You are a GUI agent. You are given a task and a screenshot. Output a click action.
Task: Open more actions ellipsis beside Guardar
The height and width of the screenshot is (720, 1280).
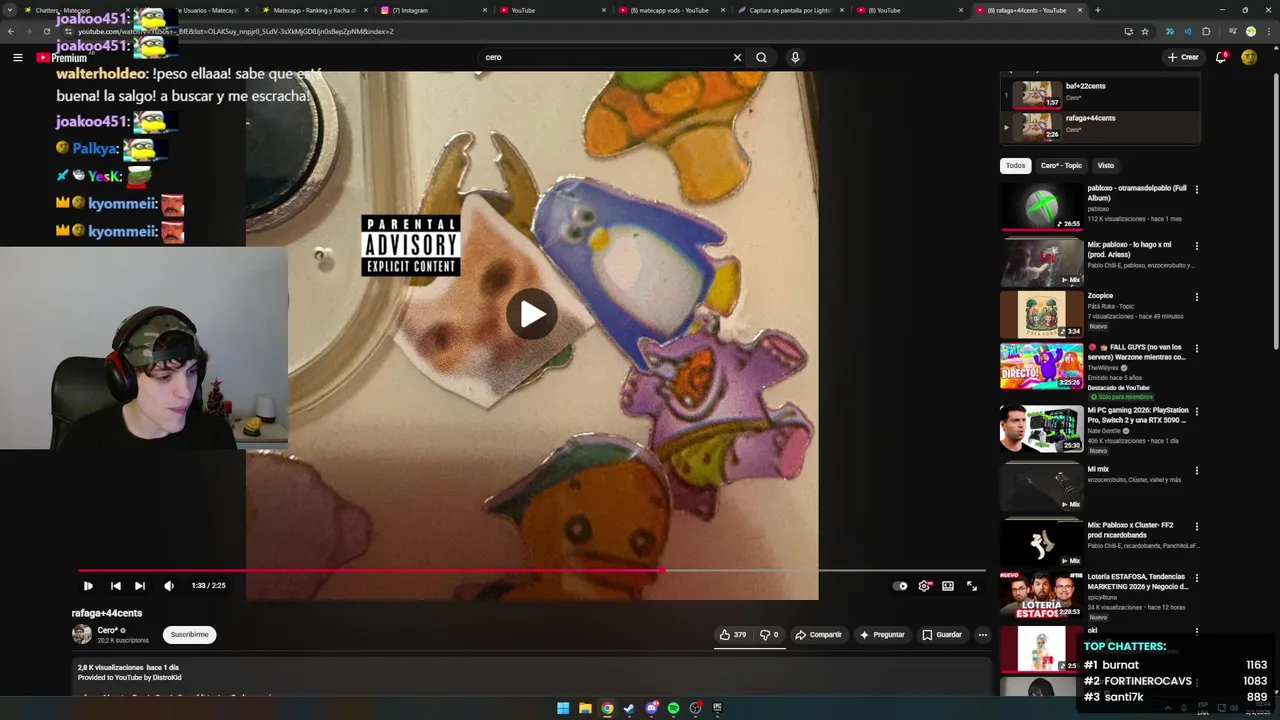point(982,635)
